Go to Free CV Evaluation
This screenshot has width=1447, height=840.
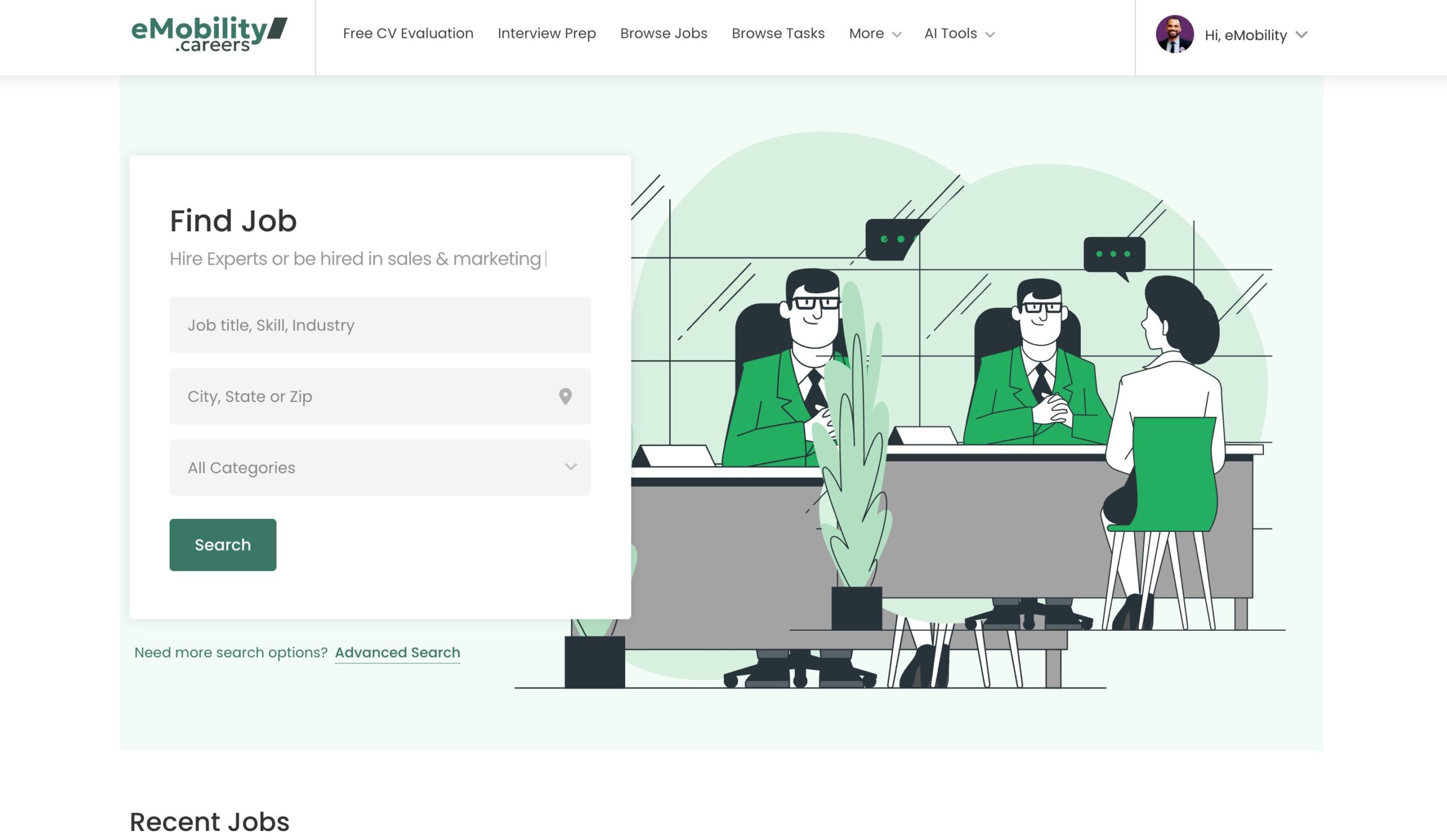(x=408, y=34)
